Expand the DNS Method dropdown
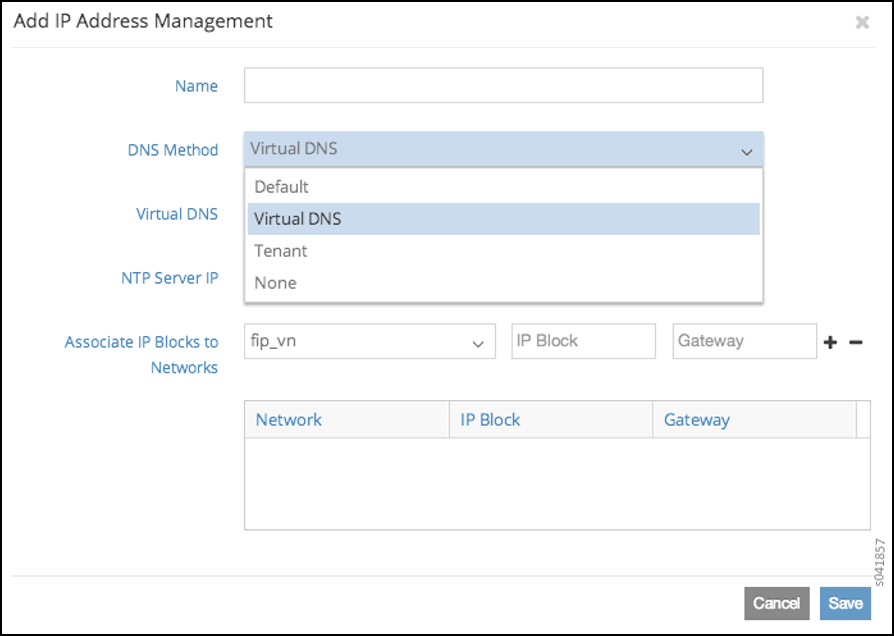This screenshot has height=636, width=894. (503, 149)
